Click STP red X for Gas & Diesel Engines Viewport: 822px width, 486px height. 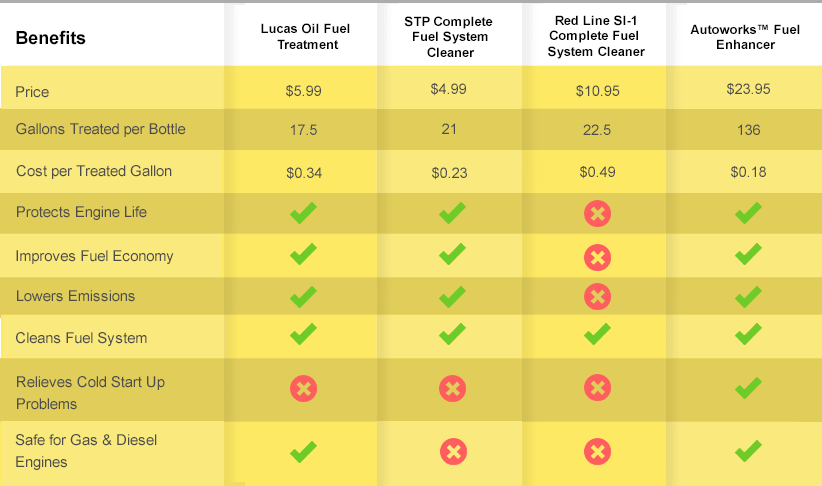point(453,451)
